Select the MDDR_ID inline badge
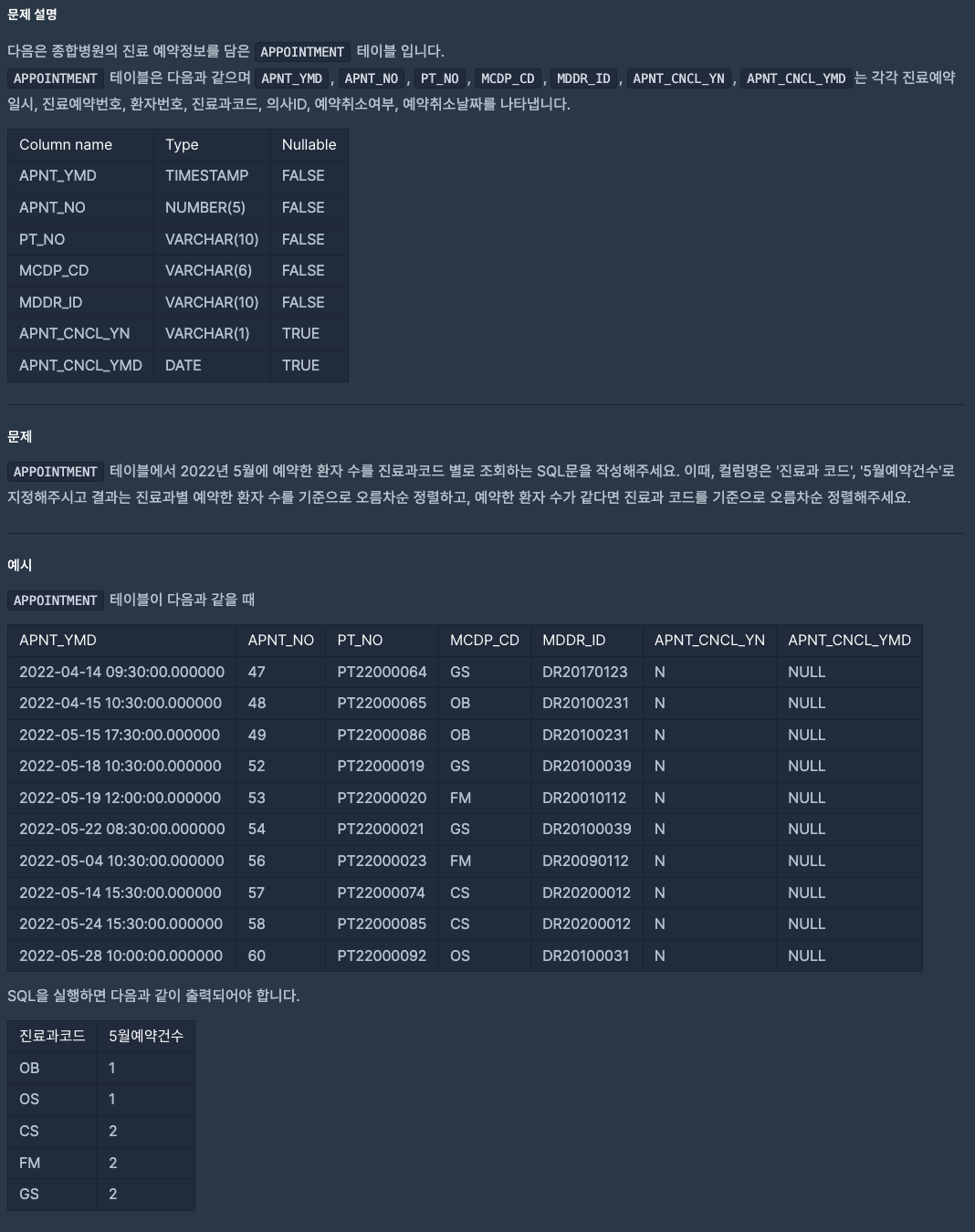Viewport: 975px width, 1232px height. [581, 78]
